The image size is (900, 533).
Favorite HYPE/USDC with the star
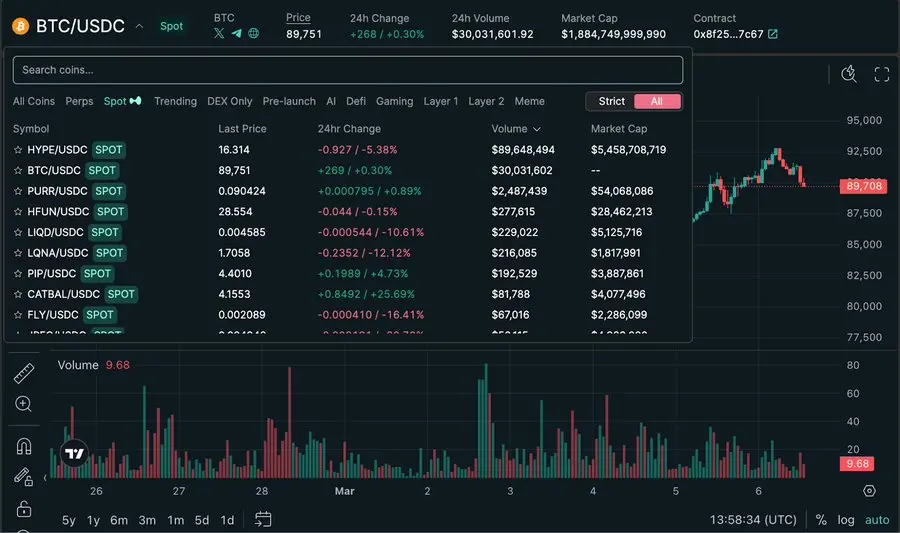pyautogui.click(x=18, y=150)
